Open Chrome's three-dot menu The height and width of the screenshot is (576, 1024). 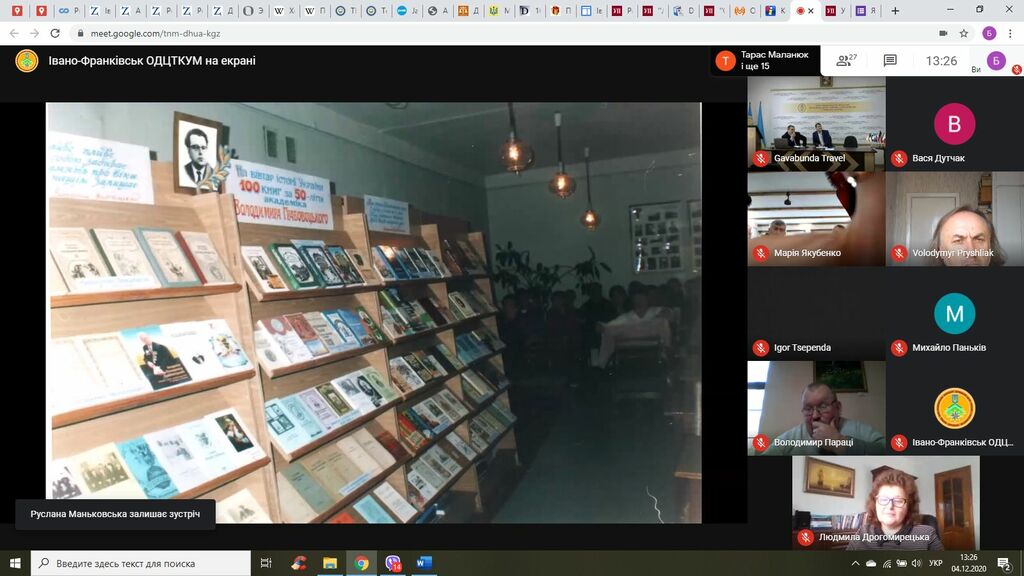[x=1010, y=32]
